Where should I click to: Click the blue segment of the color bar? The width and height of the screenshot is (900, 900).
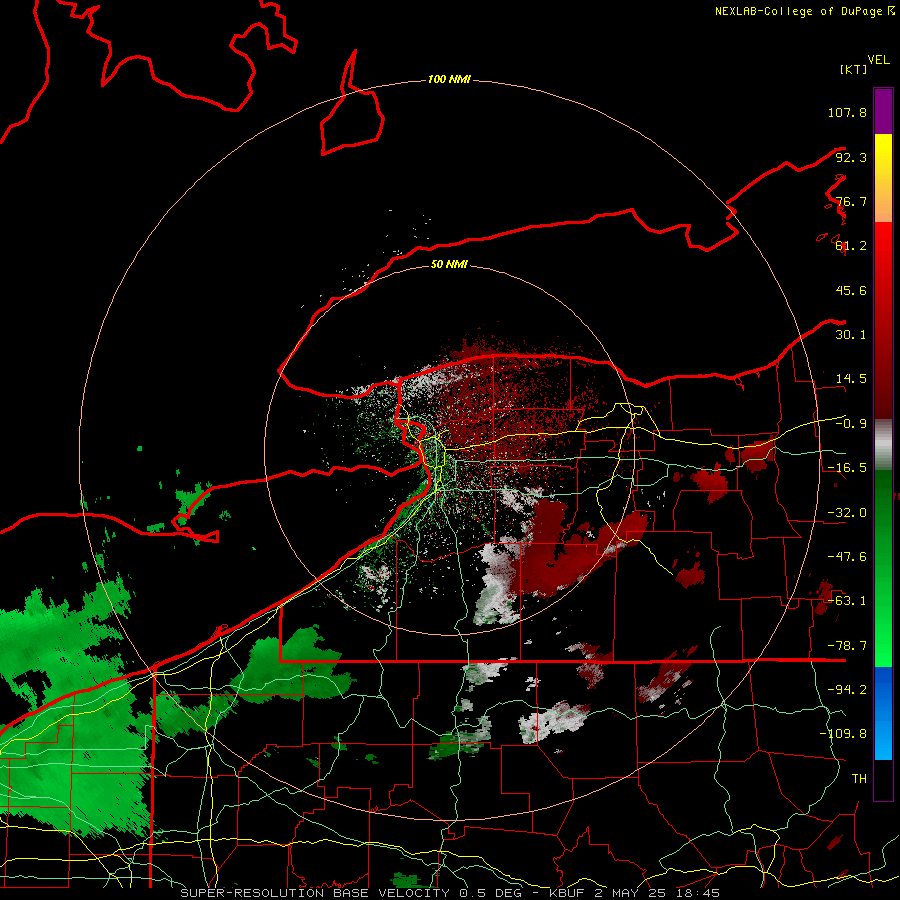(883, 713)
